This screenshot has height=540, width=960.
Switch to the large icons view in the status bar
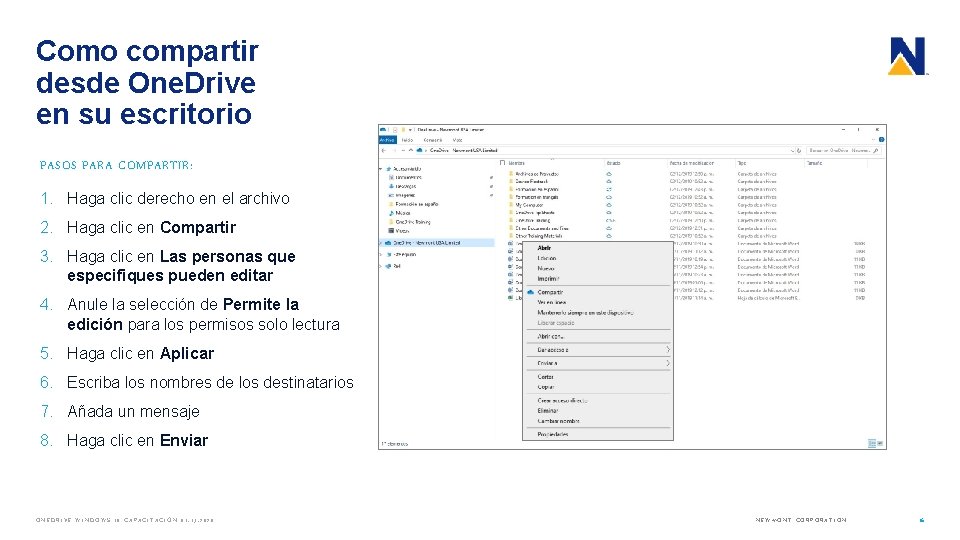[x=880, y=443]
